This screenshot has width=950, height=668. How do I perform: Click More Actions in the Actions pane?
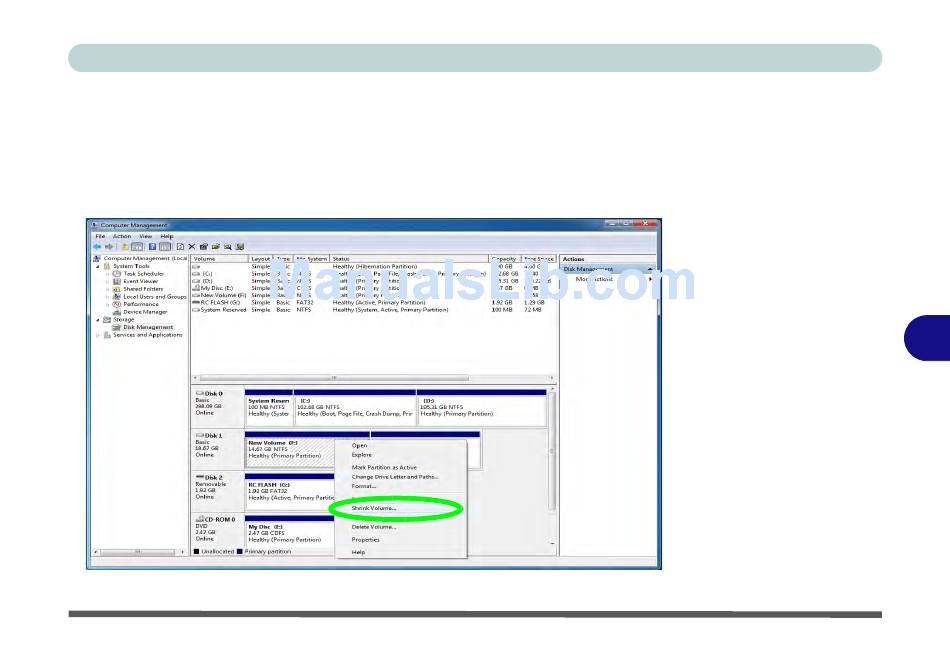[594, 280]
